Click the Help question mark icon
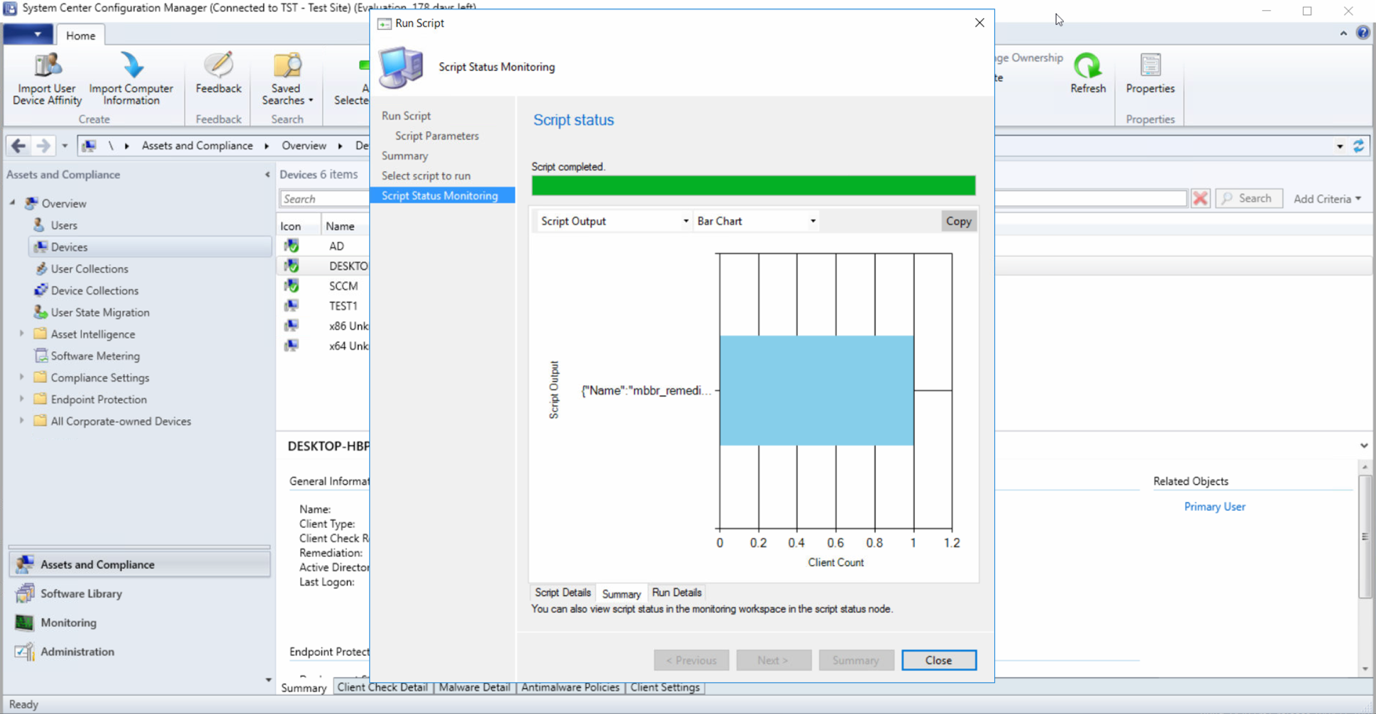The height and width of the screenshot is (714, 1376). [1362, 33]
